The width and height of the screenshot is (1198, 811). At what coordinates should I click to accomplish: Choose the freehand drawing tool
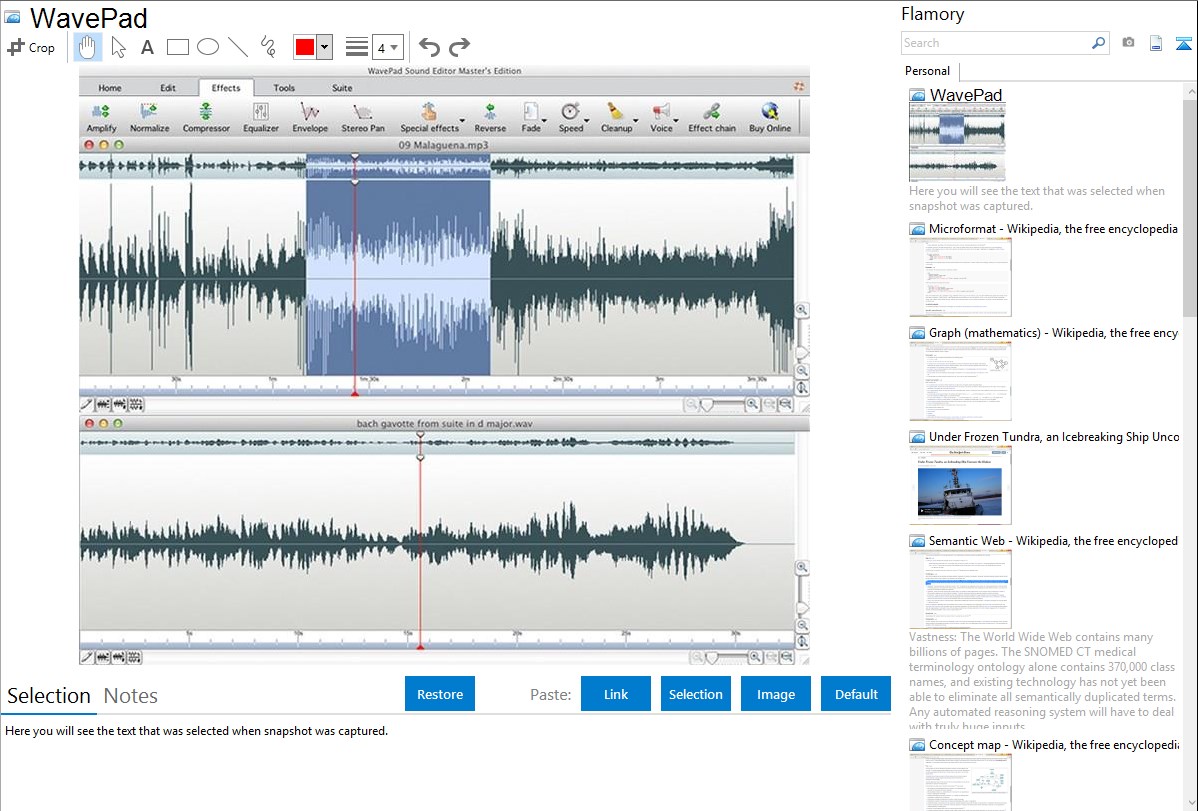[267, 47]
